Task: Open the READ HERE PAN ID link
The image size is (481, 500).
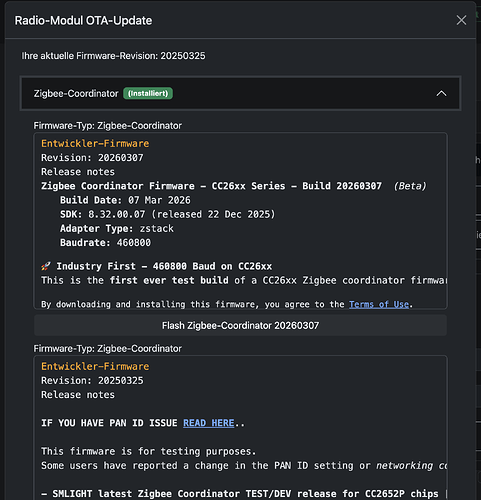Action: coord(209,423)
